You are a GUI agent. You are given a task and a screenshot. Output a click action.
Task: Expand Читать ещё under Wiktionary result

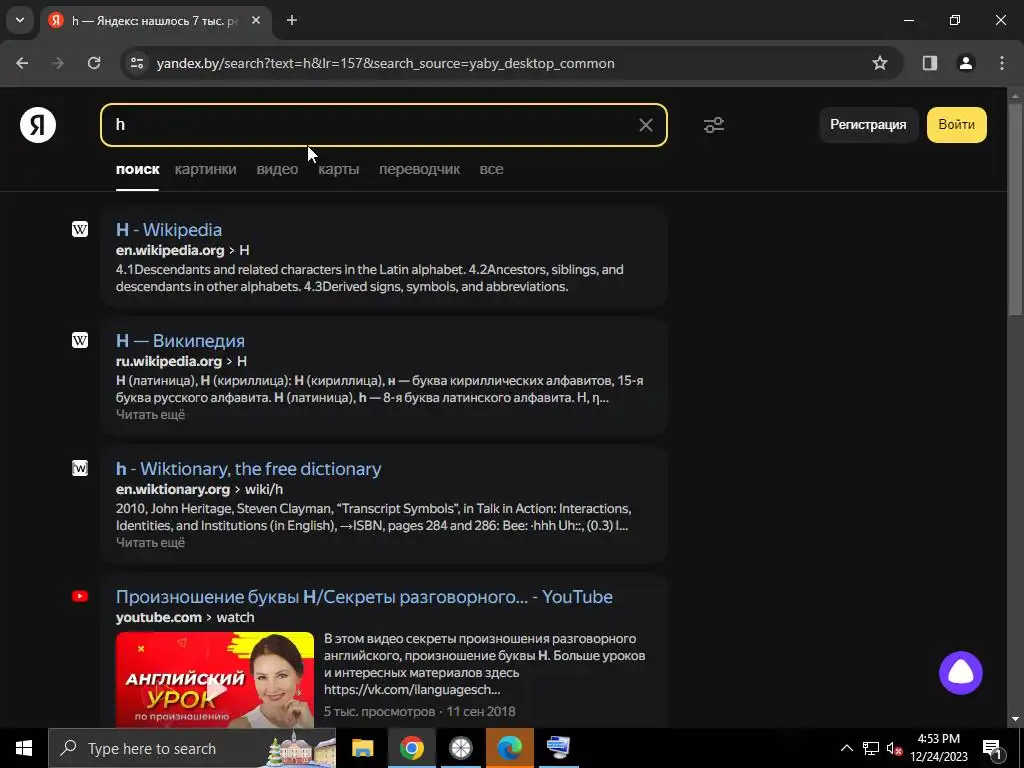(150, 542)
